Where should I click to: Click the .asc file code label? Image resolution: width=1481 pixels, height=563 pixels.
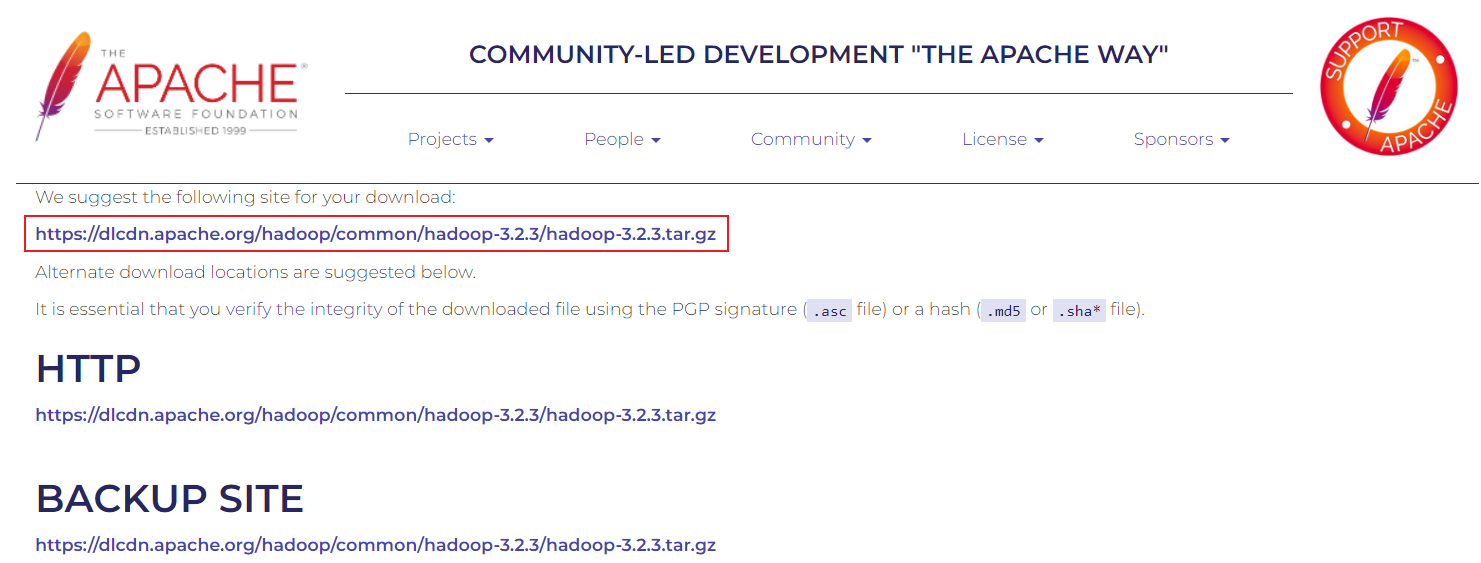tap(829, 310)
